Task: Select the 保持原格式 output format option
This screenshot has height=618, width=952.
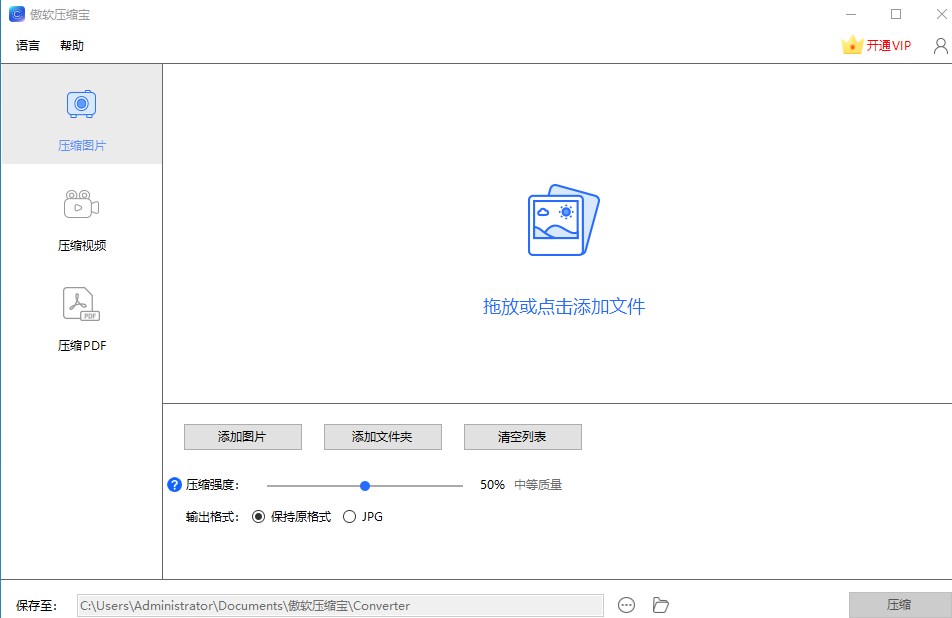Action: tap(259, 517)
